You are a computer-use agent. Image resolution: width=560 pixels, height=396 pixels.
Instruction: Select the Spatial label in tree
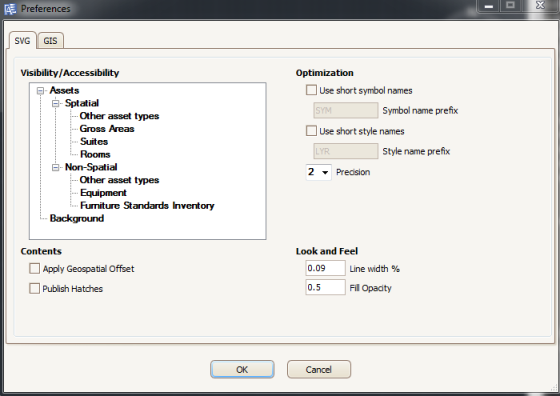(82, 103)
